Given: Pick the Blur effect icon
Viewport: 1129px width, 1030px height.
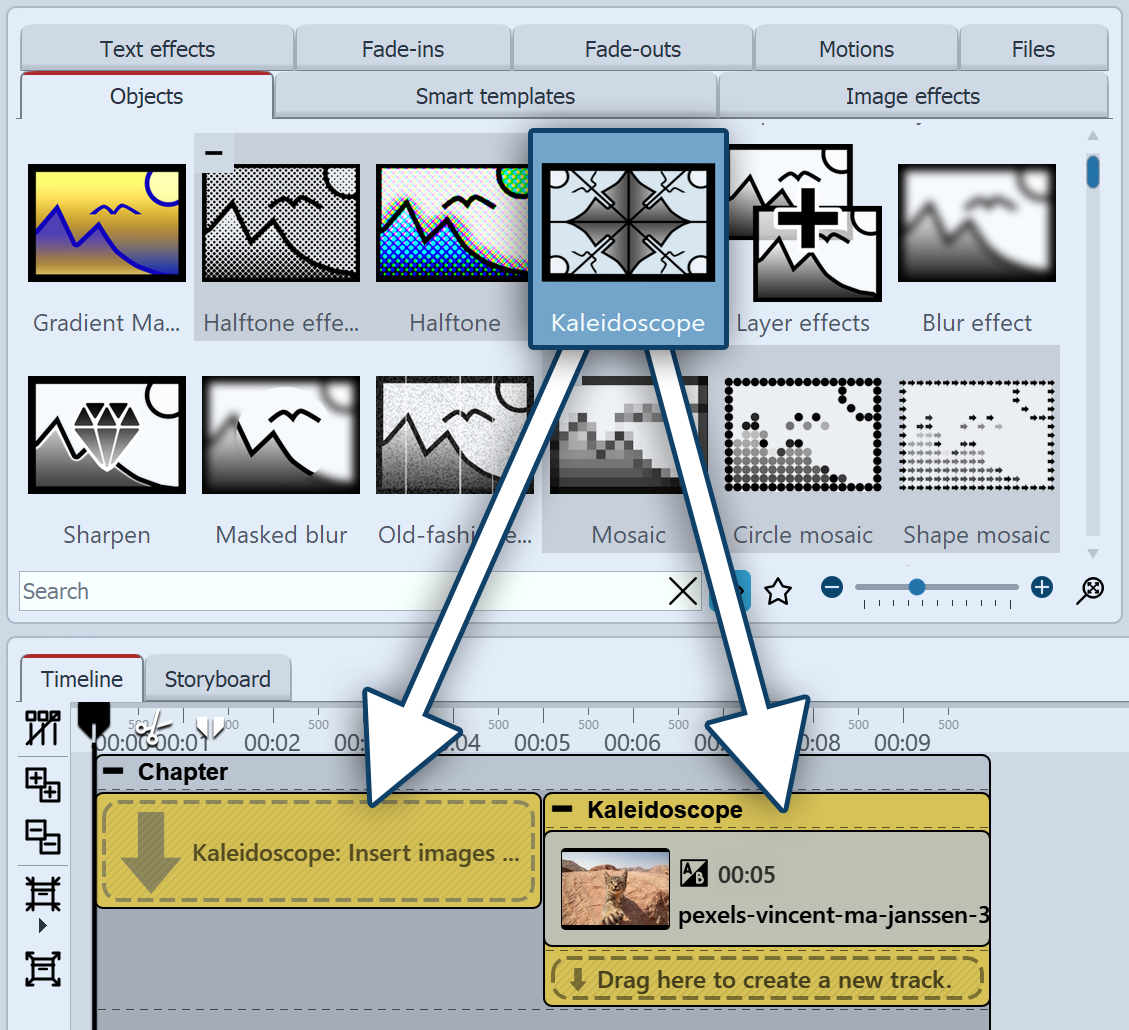Looking at the screenshot, I should 977,223.
